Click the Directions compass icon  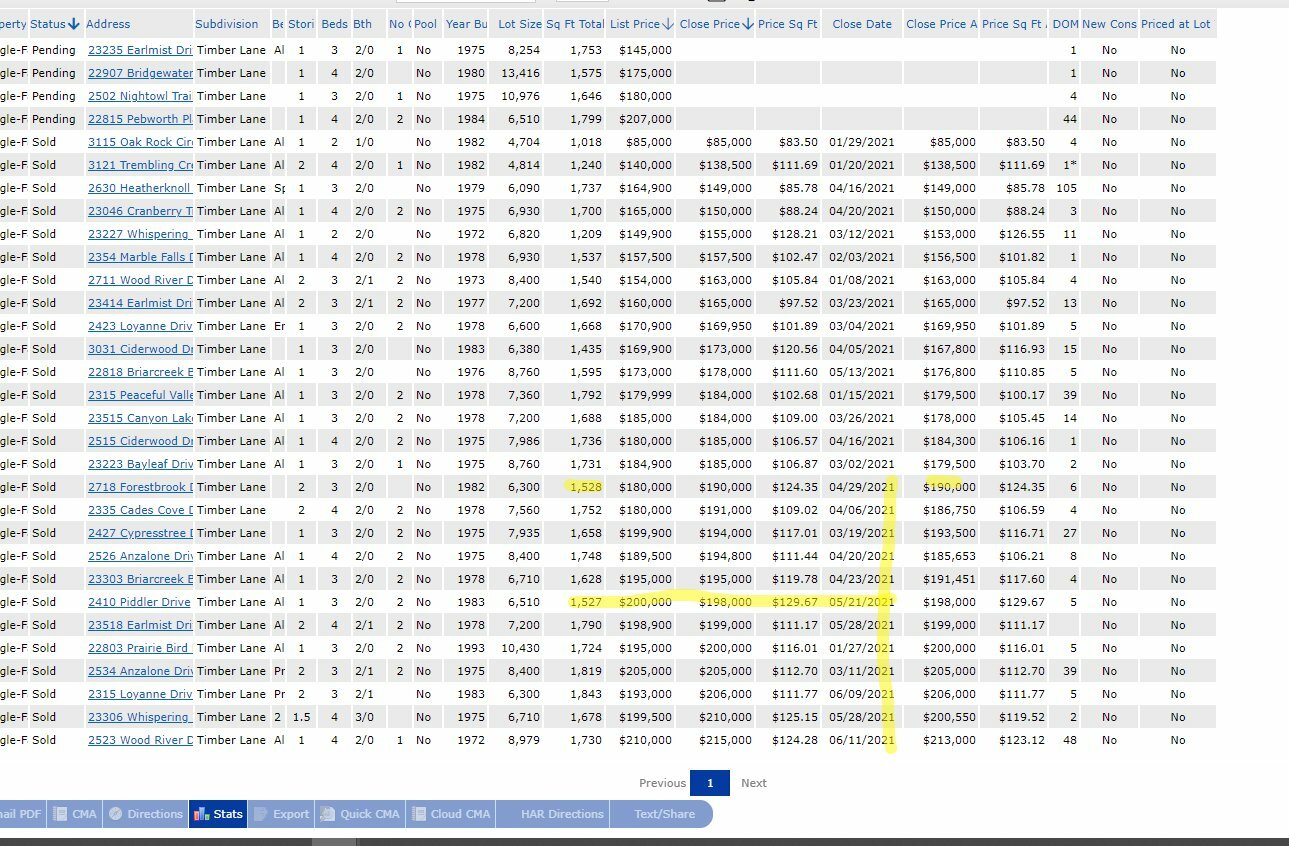tap(116, 814)
